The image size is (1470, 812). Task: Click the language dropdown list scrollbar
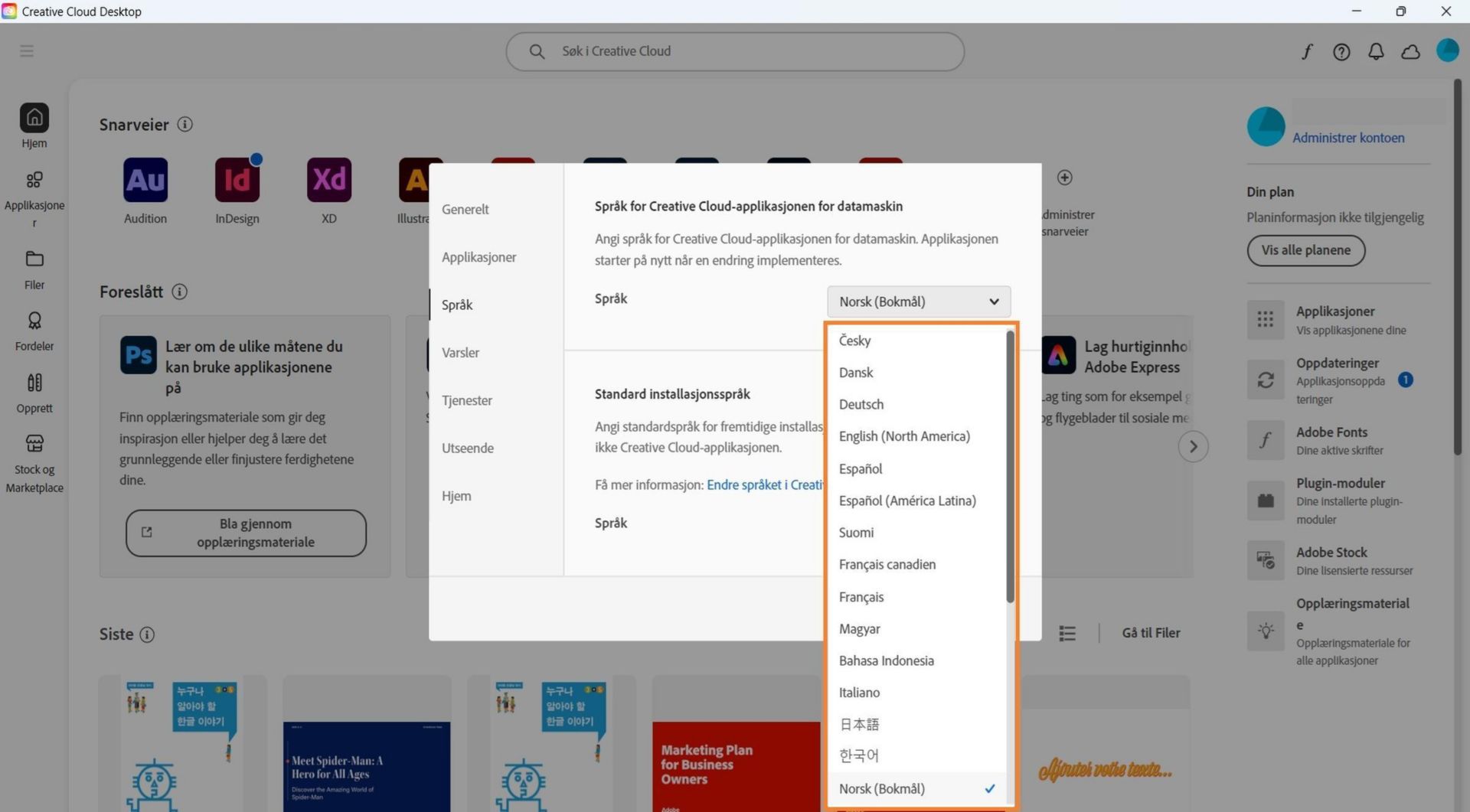(1010, 467)
